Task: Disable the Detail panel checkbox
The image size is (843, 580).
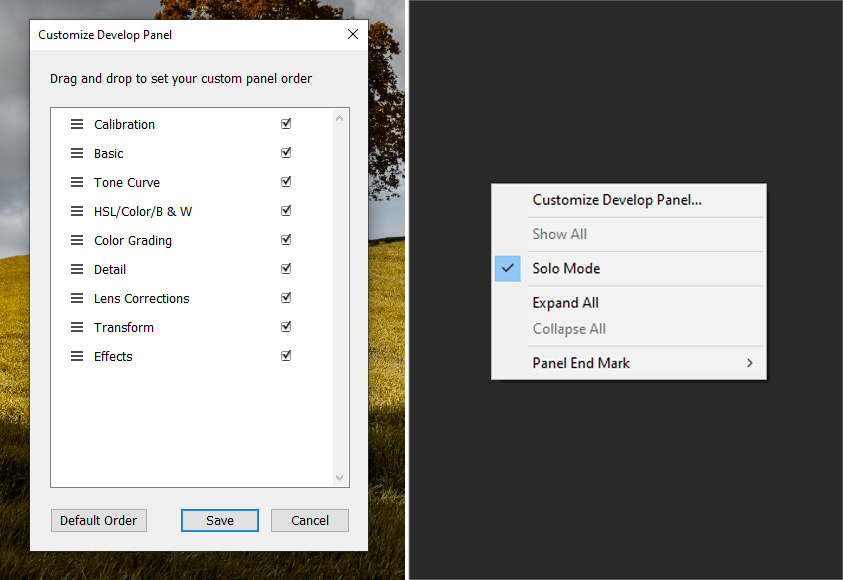Action: click(x=286, y=269)
